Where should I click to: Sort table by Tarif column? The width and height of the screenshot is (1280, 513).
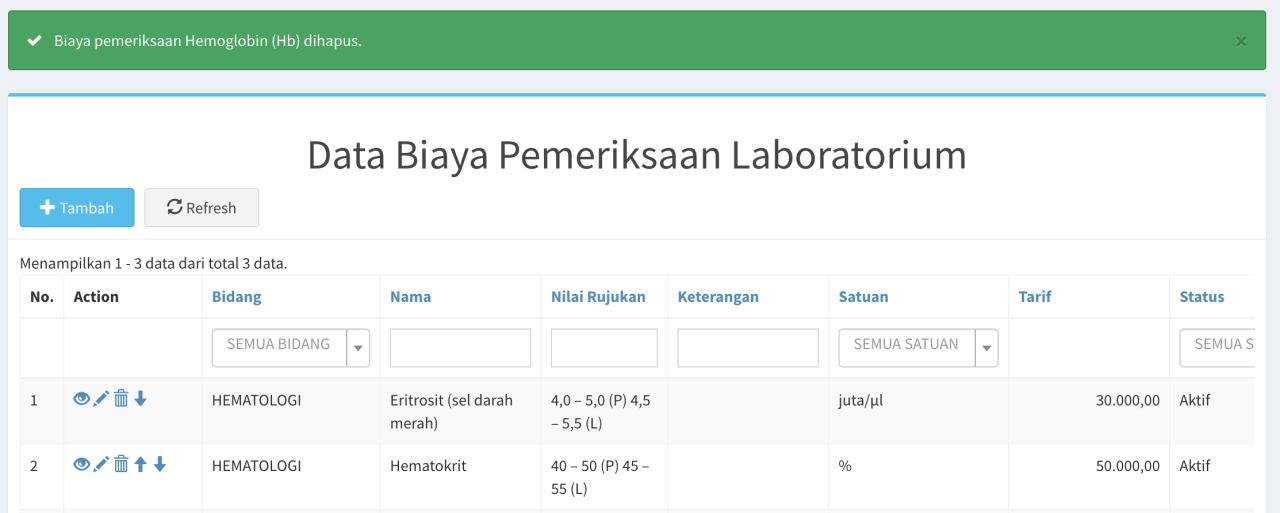[x=1034, y=297]
